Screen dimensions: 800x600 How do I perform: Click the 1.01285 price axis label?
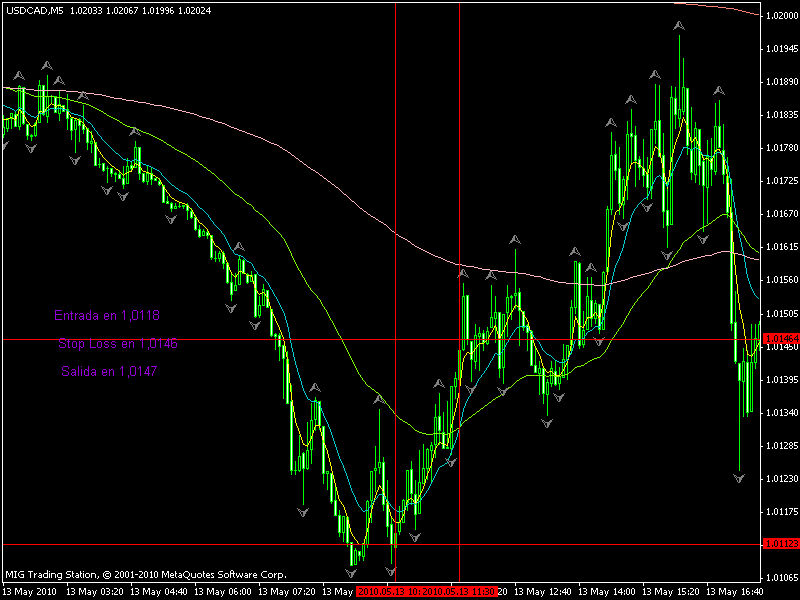coord(779,446)
